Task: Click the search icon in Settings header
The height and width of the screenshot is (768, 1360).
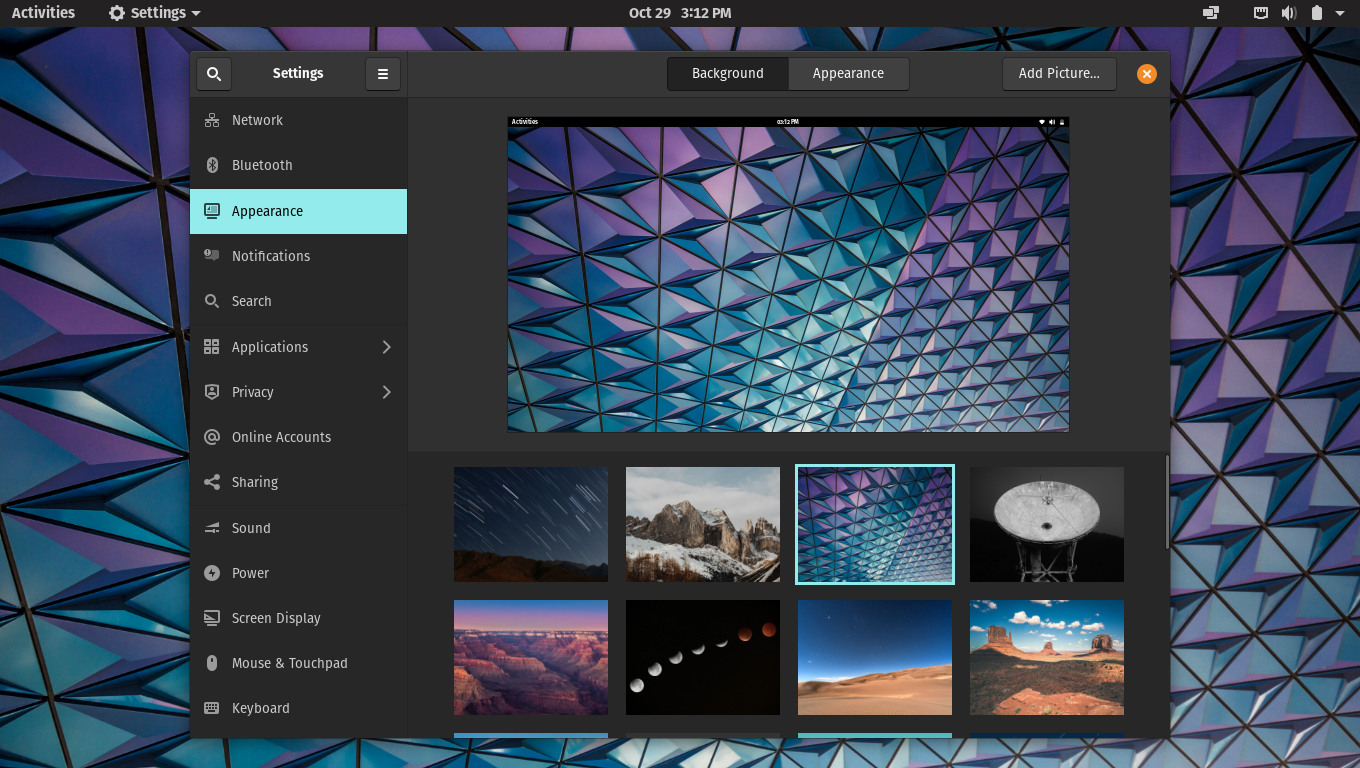Action: click(214, 74)
